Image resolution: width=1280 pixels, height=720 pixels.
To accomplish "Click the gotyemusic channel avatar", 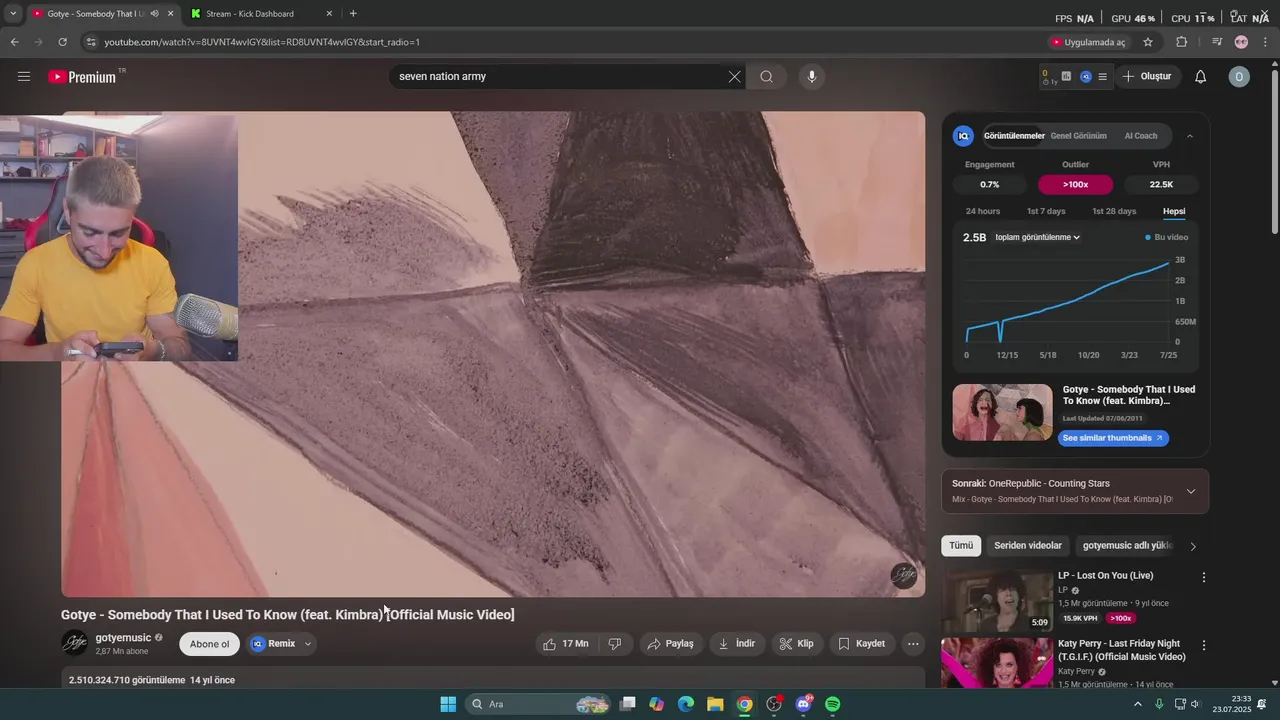I will click(75, 643).
